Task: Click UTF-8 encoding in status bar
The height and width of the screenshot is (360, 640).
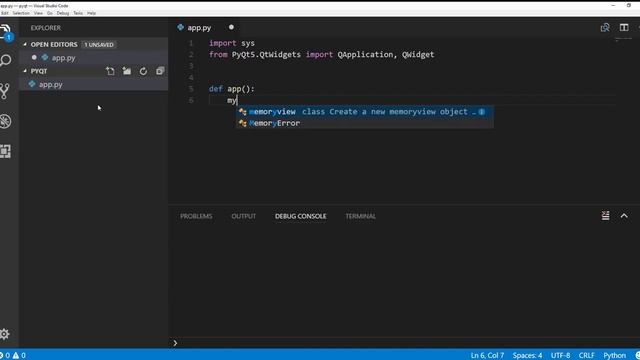Action: [560, 355]
